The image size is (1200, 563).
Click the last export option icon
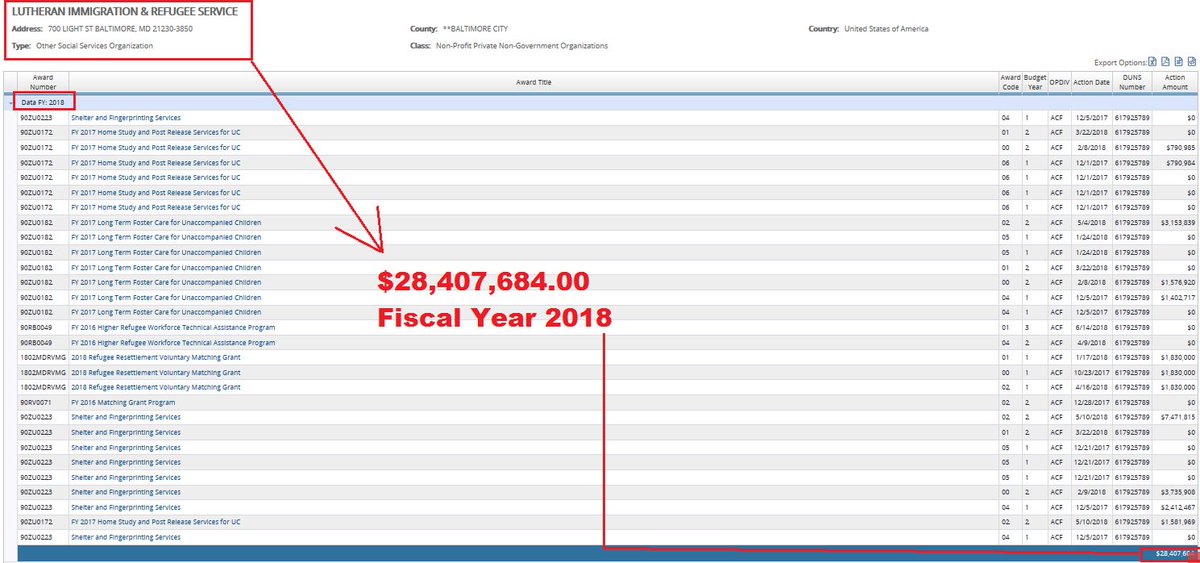point(1191,62)
